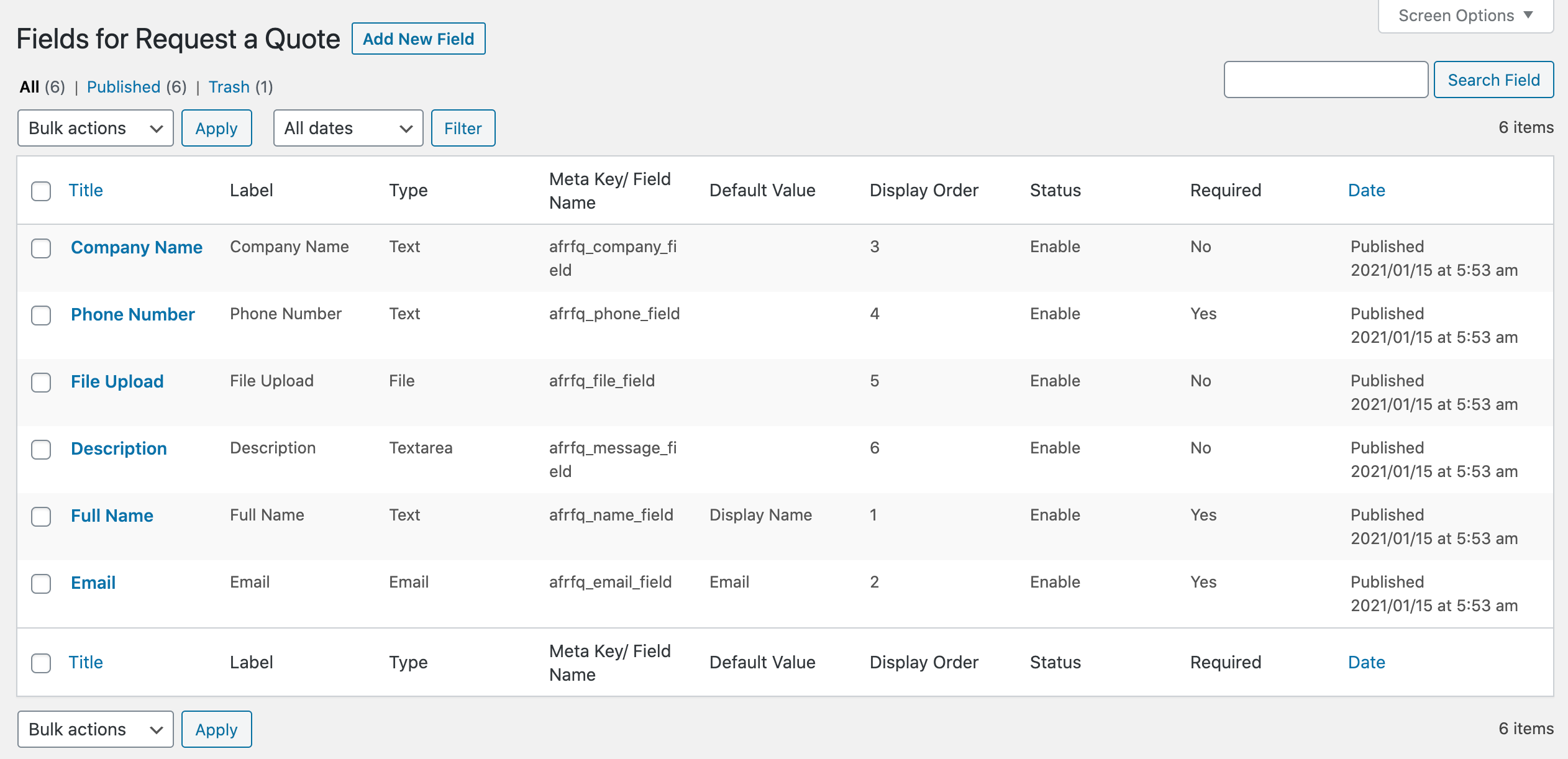Image resolution: width=1568 pixels, height=759 pixels.
Task: Open the Phone Number field
Action: (133, 314)
